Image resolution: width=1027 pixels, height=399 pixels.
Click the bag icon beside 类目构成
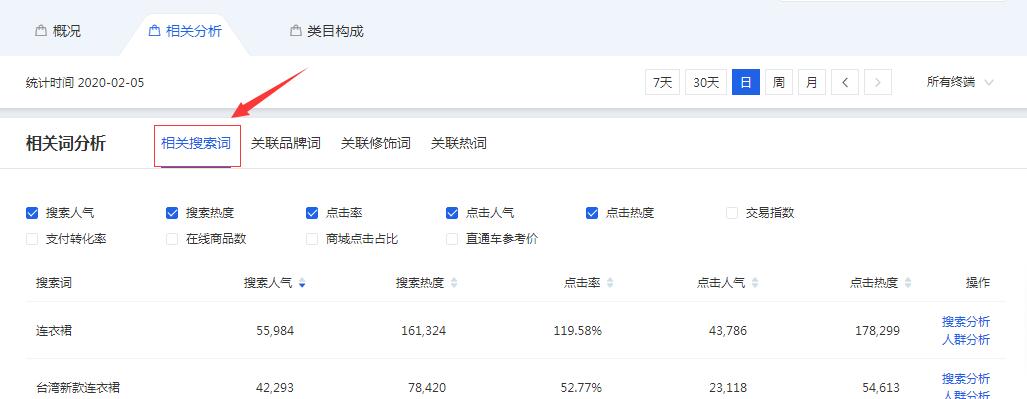point(295,31)
